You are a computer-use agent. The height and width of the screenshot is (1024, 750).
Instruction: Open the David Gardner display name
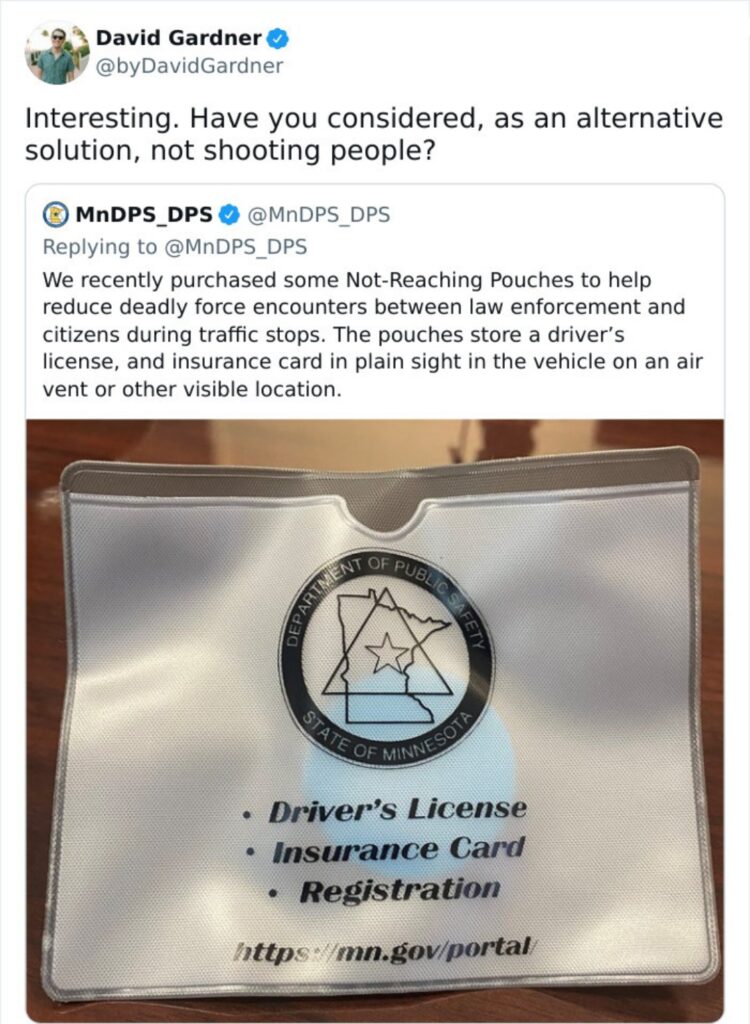(179, 38)
